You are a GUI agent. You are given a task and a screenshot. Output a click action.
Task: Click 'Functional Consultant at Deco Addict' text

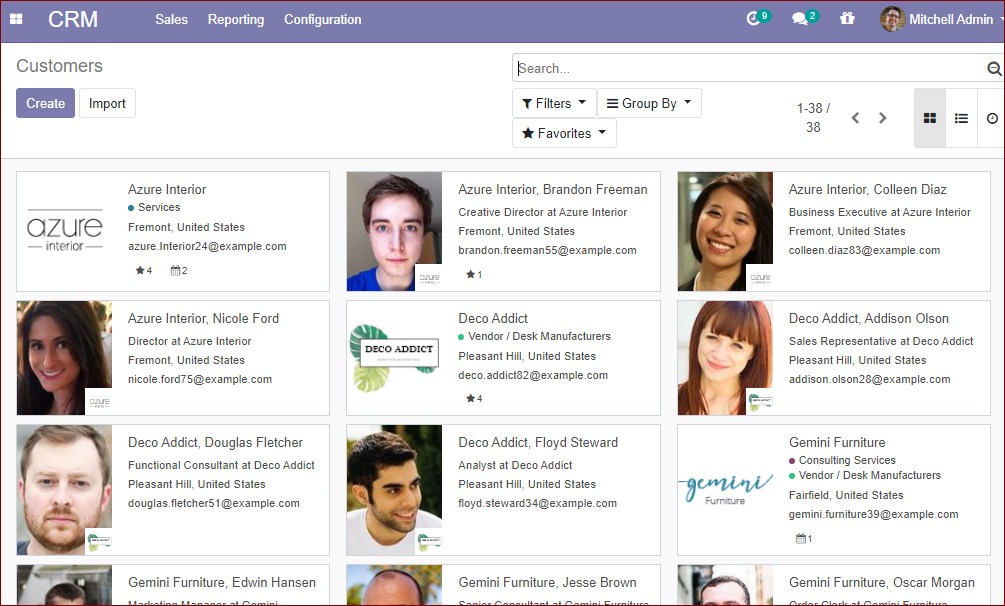coord(221,465)
